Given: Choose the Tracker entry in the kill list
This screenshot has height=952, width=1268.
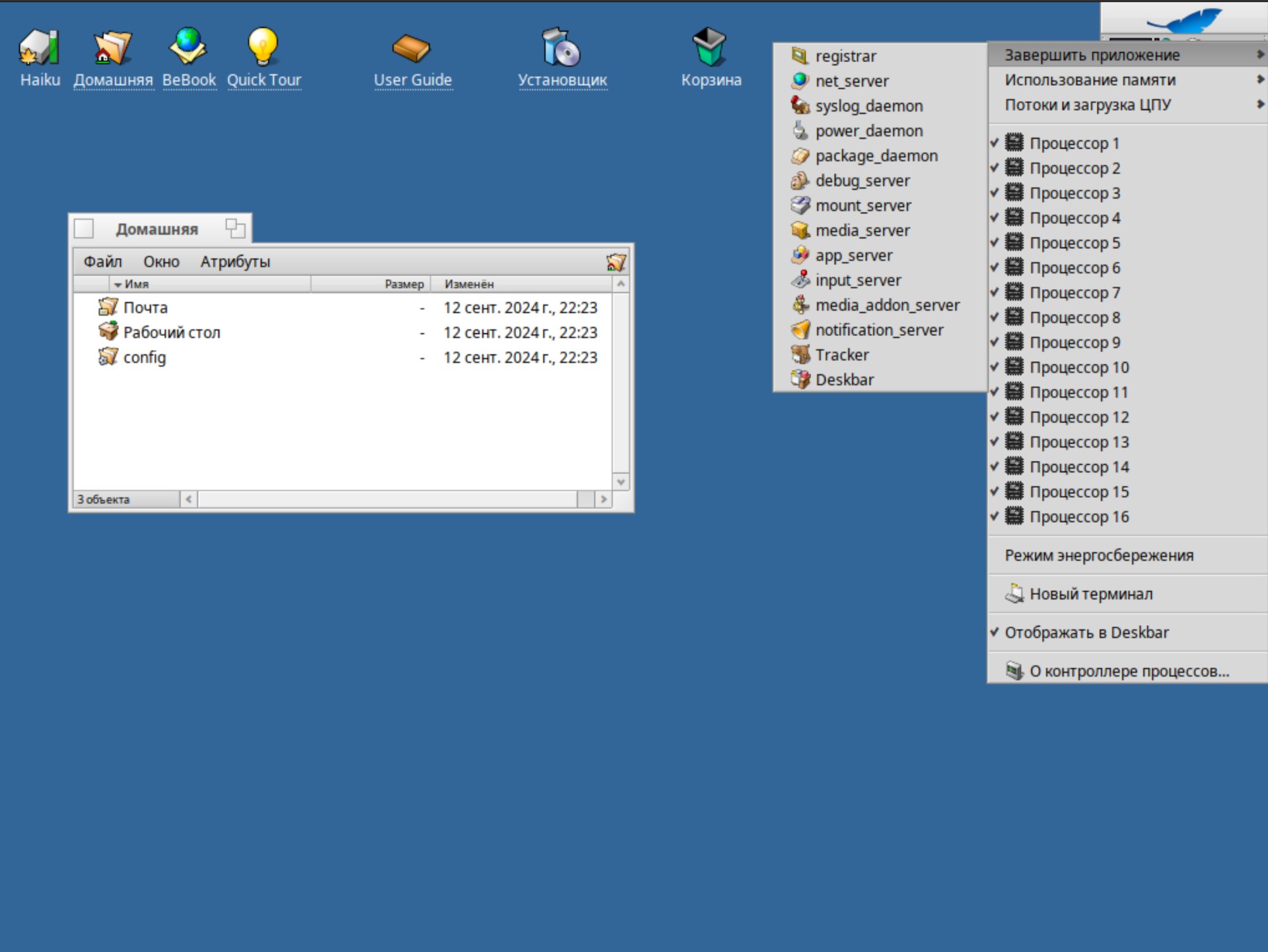Looking at the screenshot, I should [x=841, y=355].
